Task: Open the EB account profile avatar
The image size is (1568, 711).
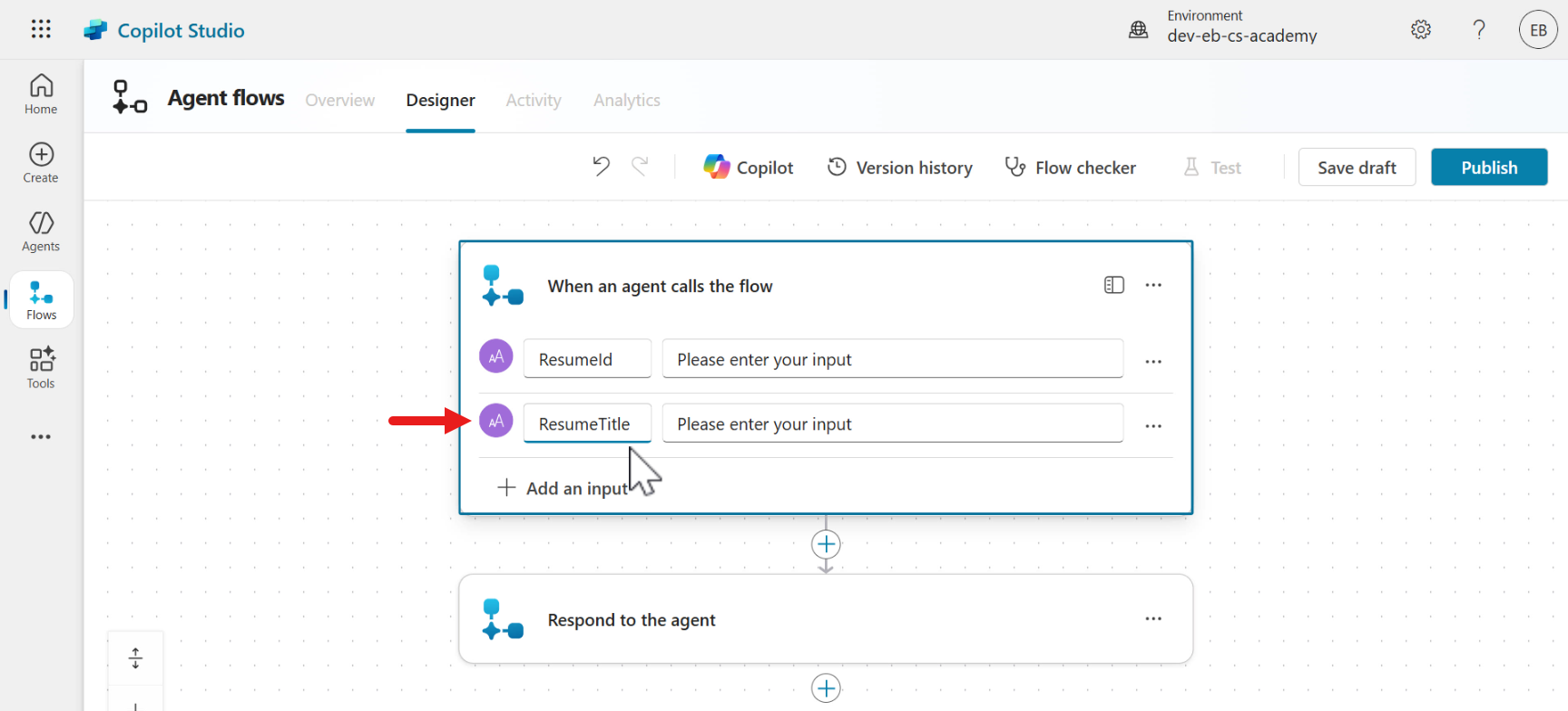Action: pos(1538,30)
